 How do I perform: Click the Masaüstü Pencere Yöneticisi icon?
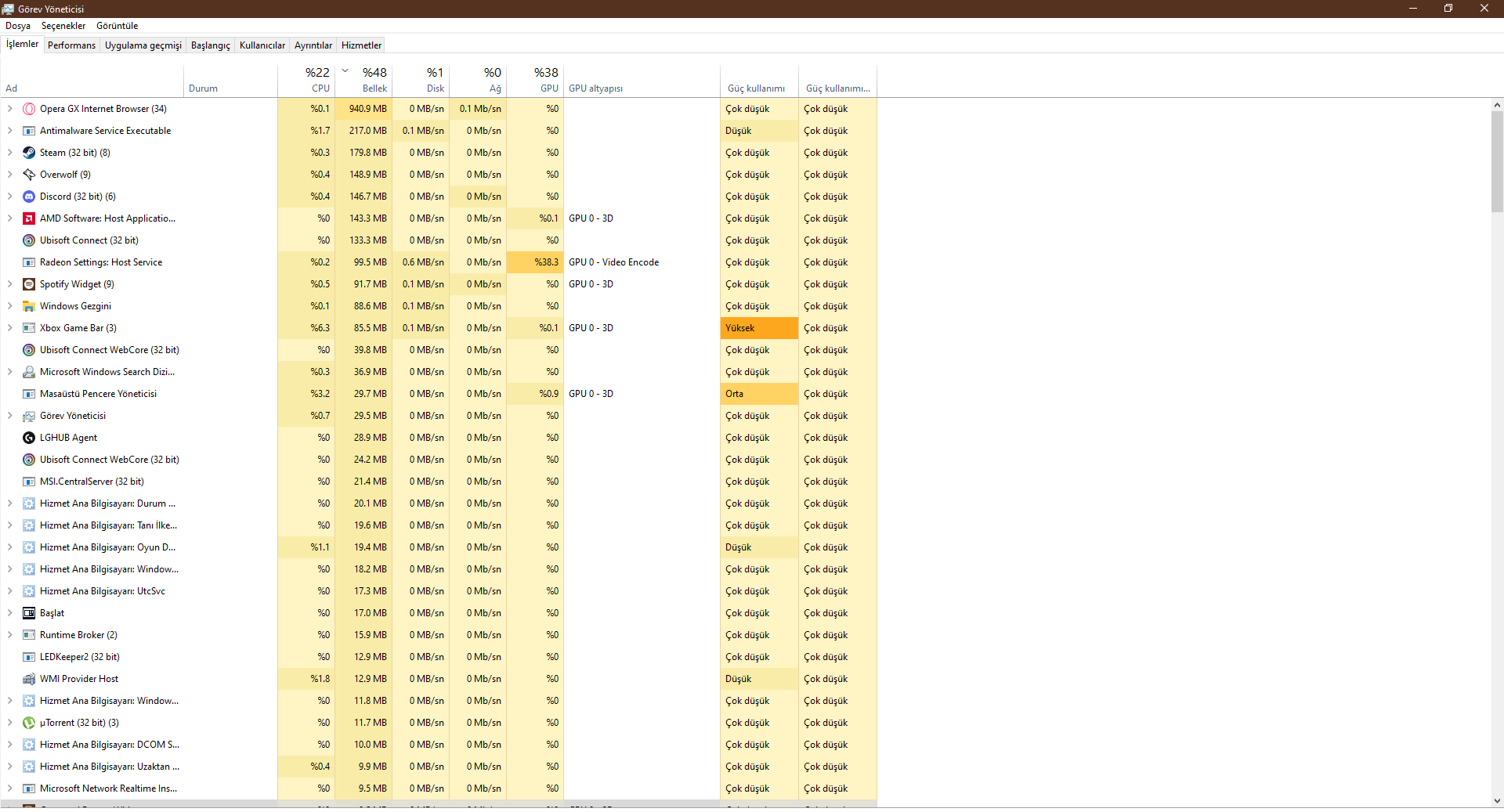(x=29, y=394)
